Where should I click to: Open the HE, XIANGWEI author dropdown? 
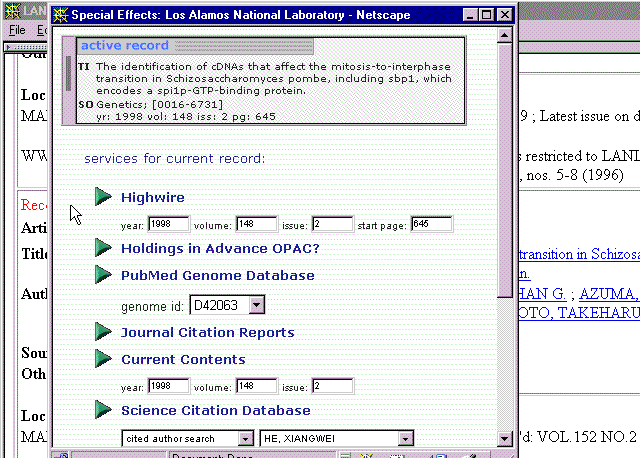point(405,439)
